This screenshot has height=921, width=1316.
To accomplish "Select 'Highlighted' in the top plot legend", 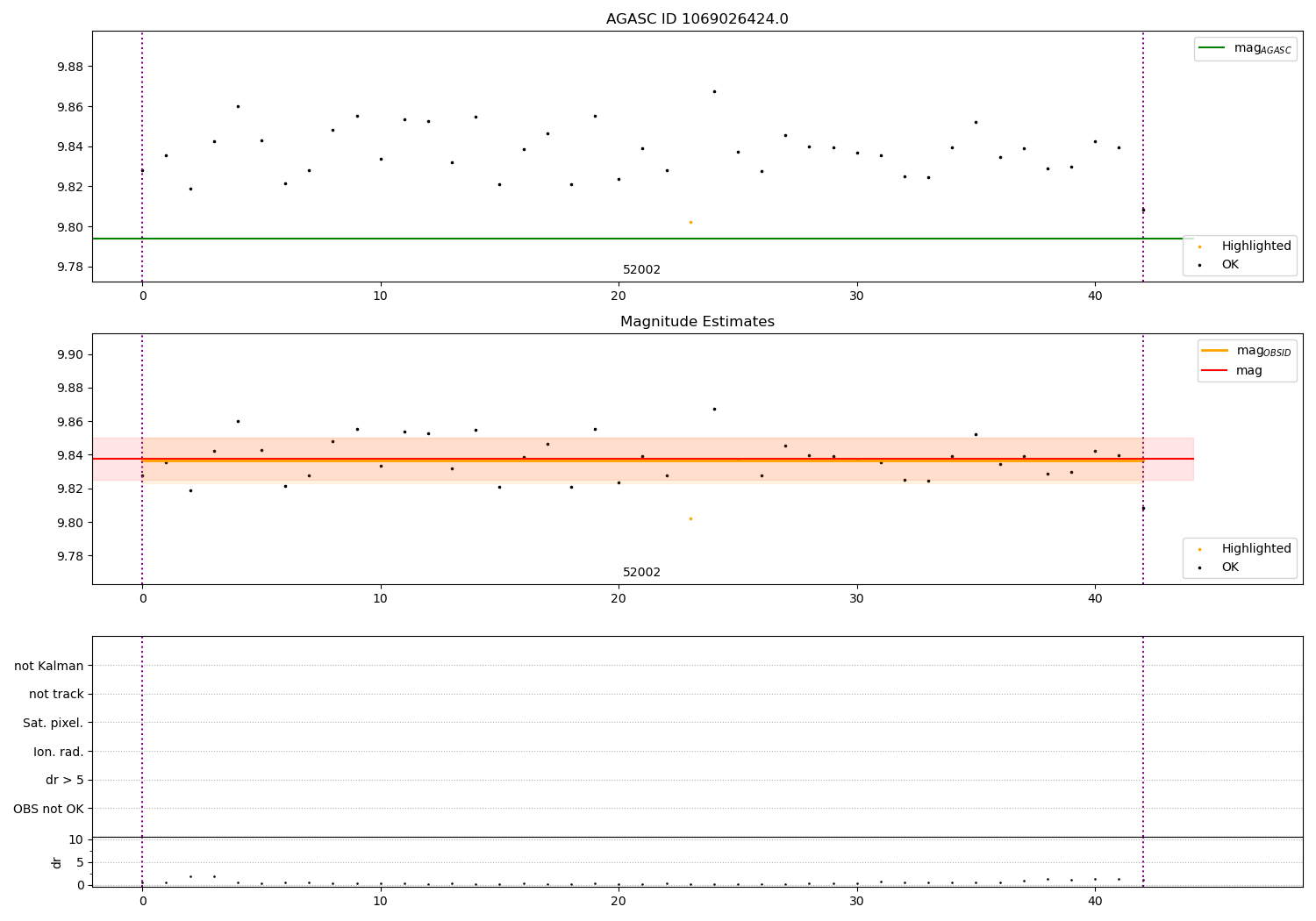I will (x=1256, y=246).
